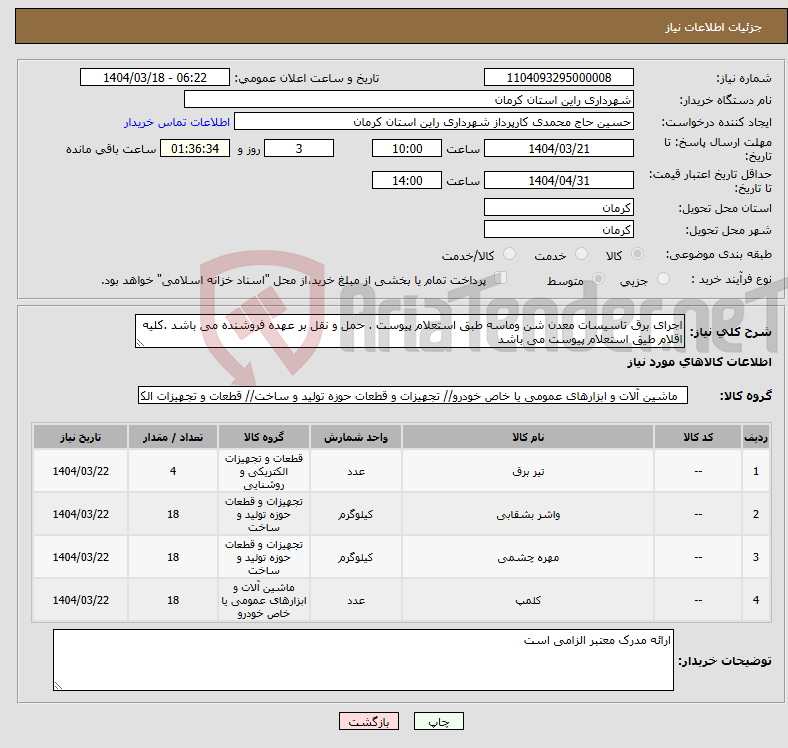Screen dimensions: 788x748
Task: Open اطلاعات تماس خریدار link
Action: point(177,122)
